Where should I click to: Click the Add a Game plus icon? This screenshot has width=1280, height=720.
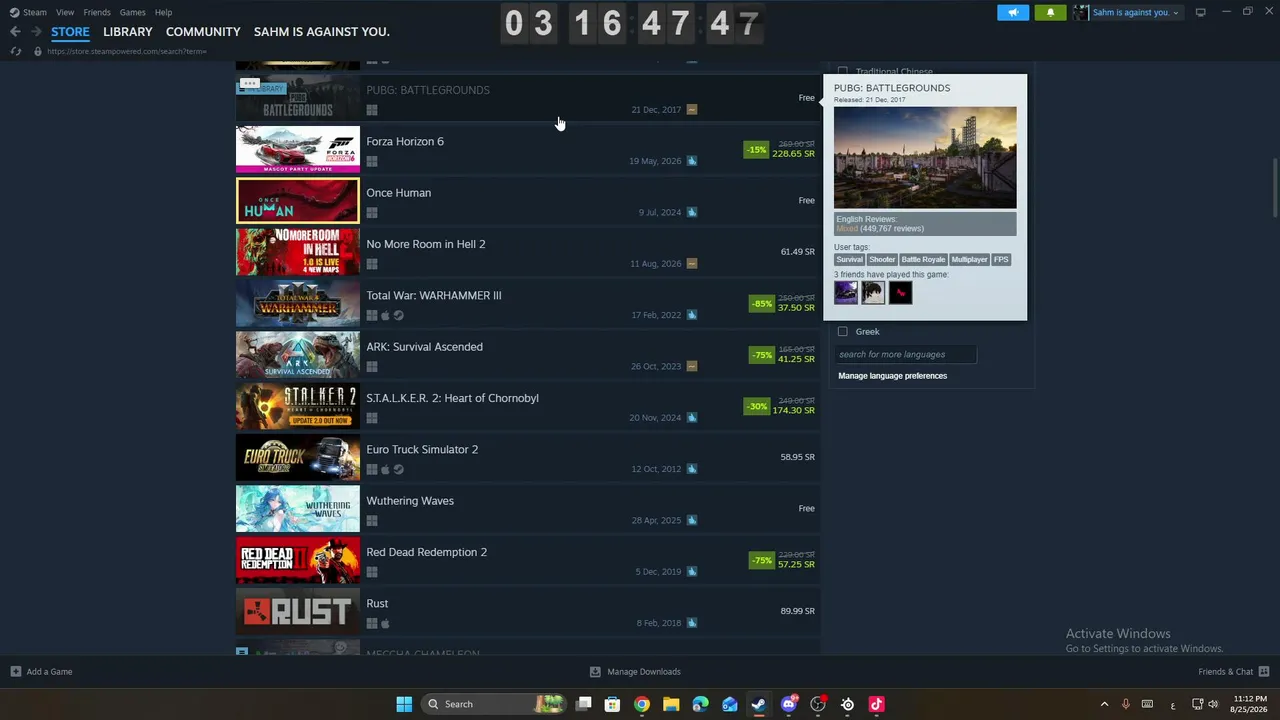coord(15,672)
